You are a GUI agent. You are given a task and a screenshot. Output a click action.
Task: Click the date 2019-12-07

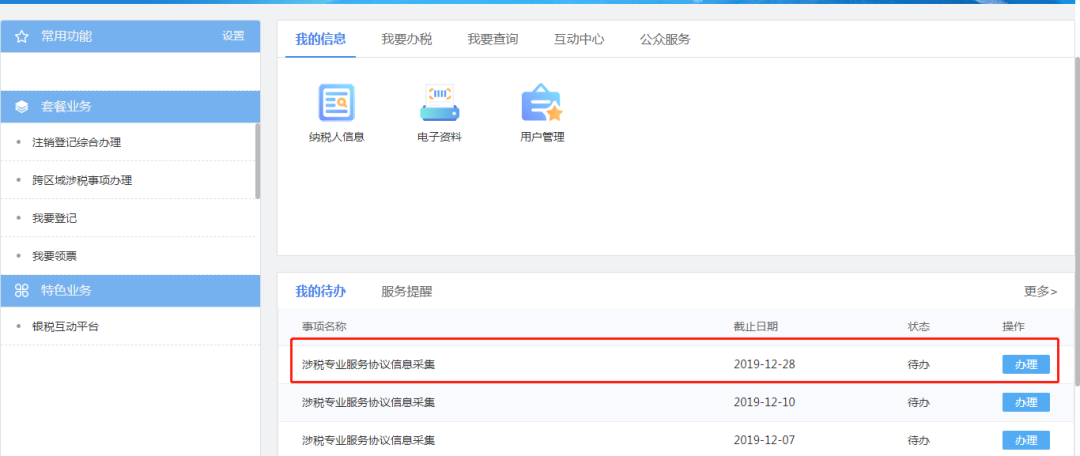(x=765, y=439)
